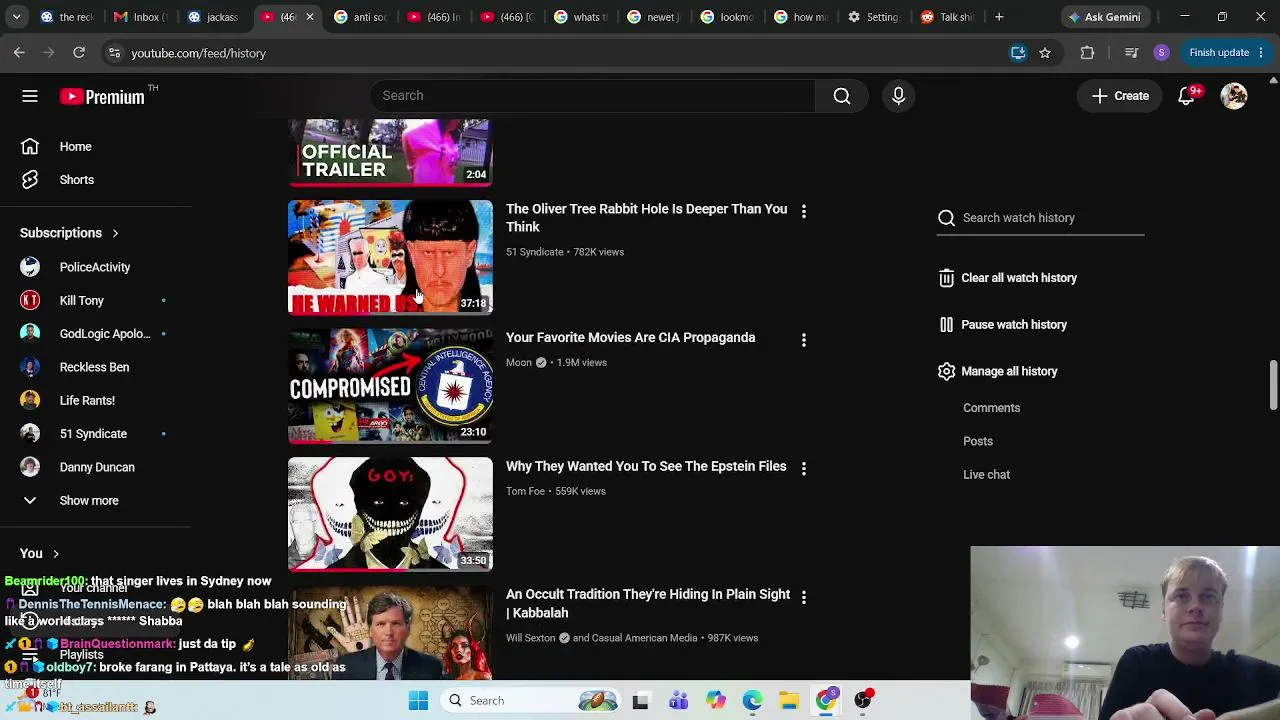Open File Explorer from the taskbar
The height and width of the screenshot is (720, 1280).
pyautogui.click(x=789, y=701)
